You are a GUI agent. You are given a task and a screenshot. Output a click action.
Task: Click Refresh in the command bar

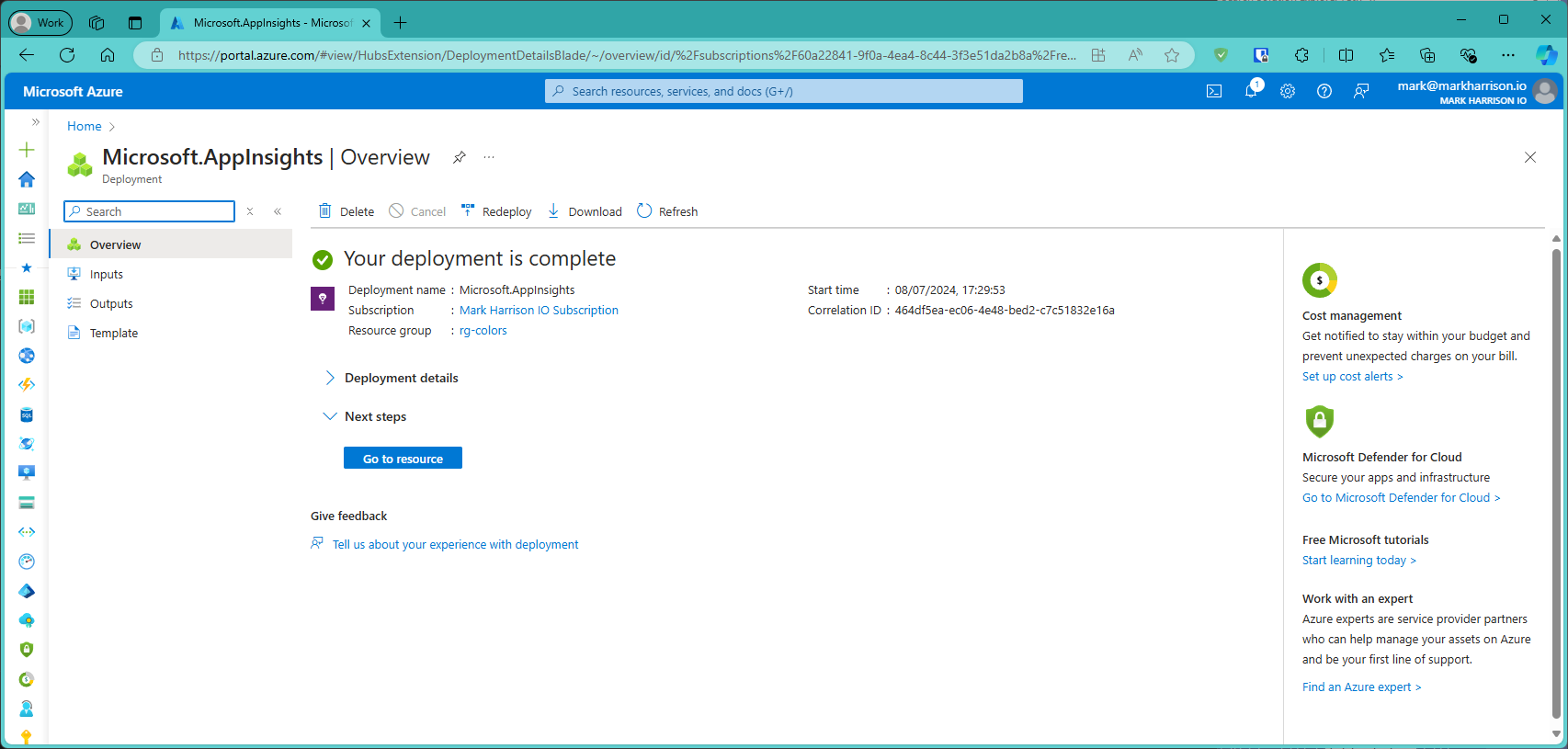667,211
